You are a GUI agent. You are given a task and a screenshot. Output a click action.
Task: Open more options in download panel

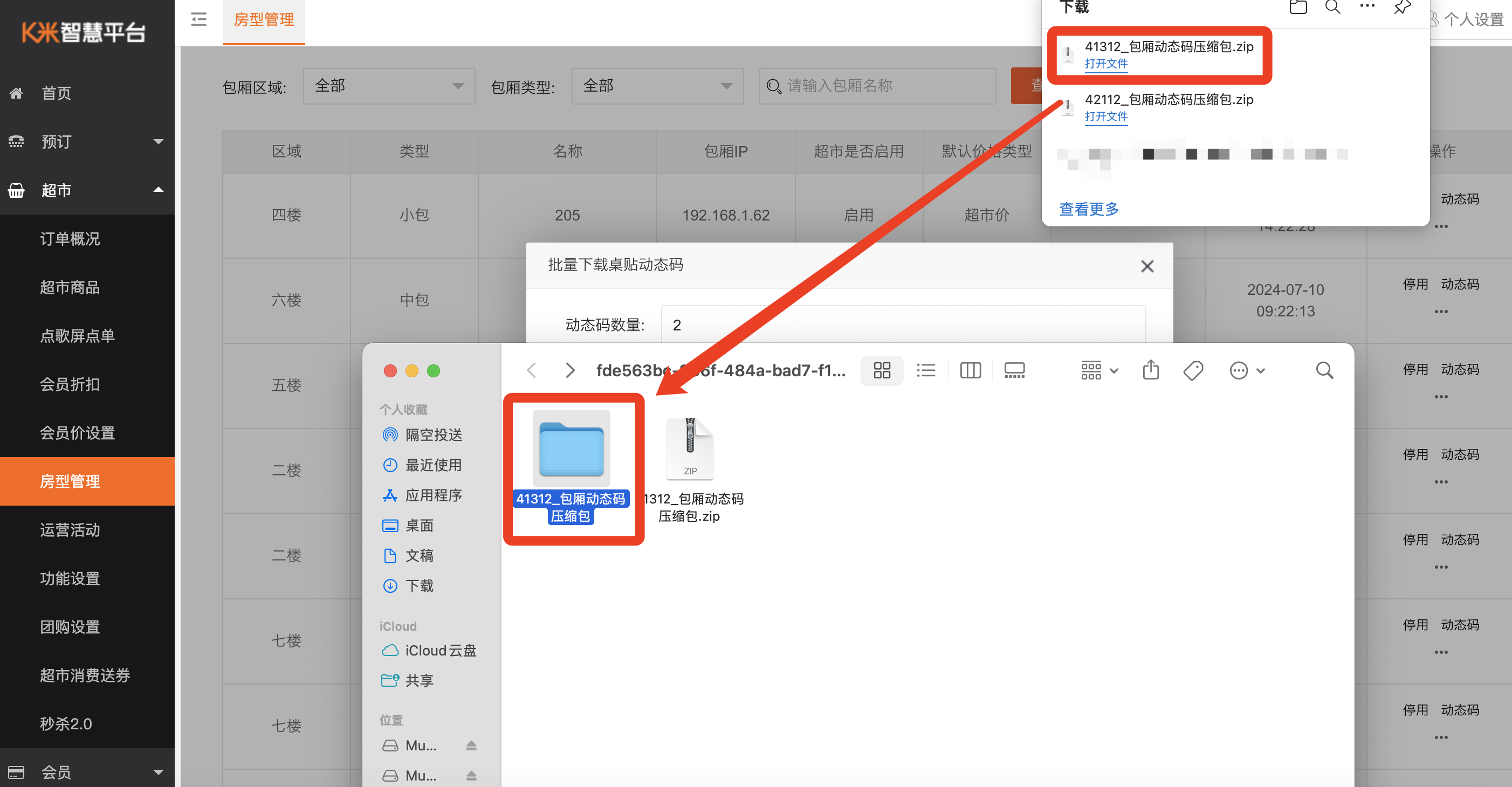(1367, 6)
